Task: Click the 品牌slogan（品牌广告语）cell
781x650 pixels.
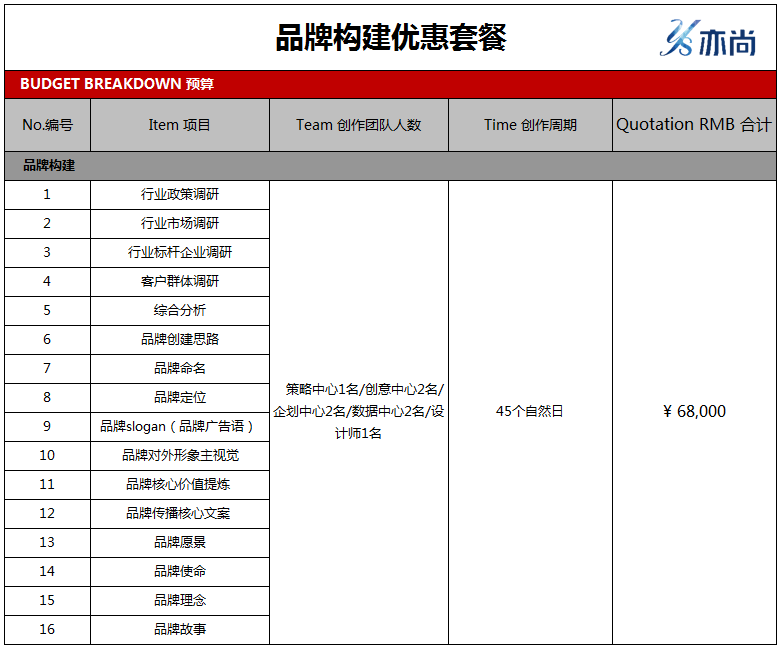Action: 180,427
